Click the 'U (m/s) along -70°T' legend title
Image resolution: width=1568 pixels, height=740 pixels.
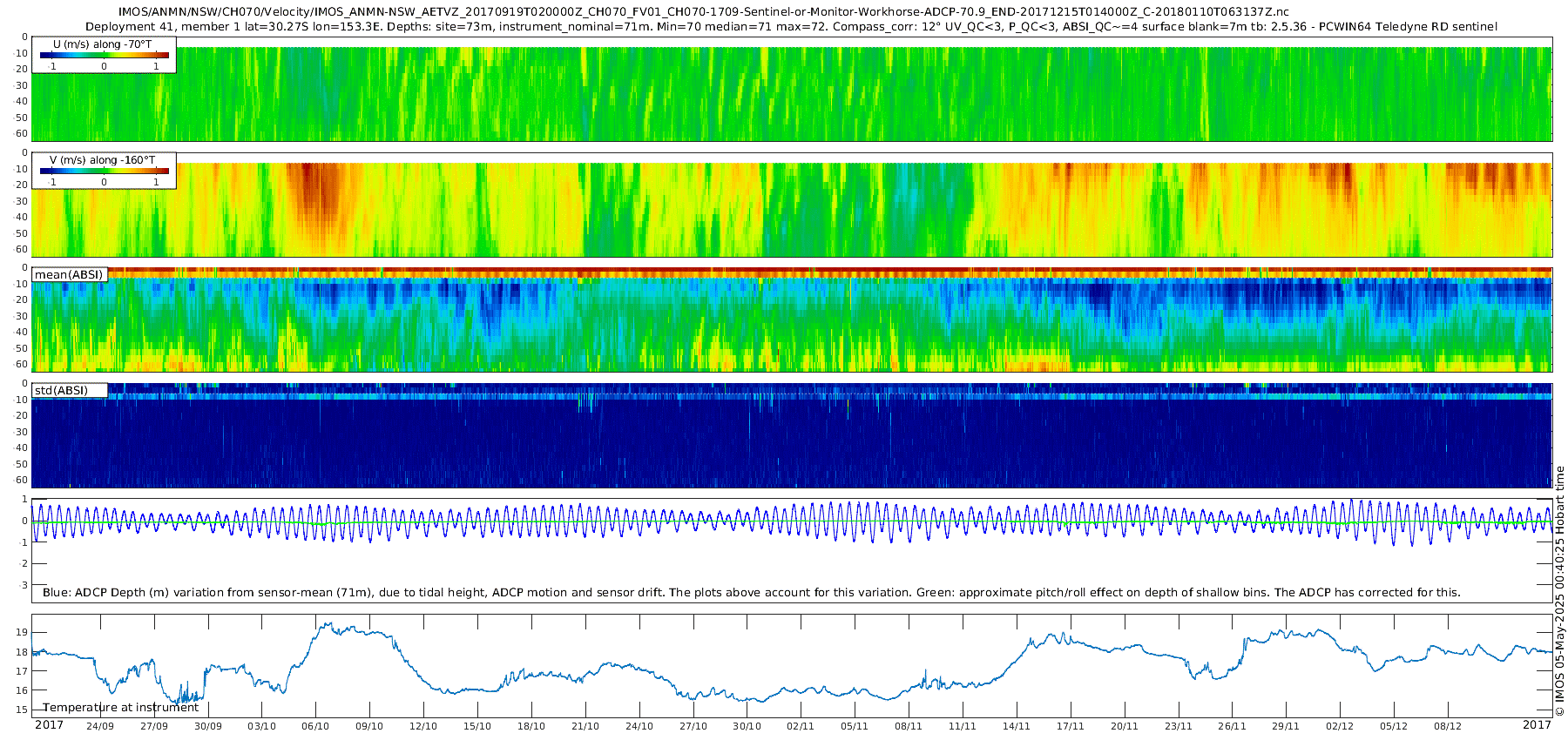(x=102, y=44)
